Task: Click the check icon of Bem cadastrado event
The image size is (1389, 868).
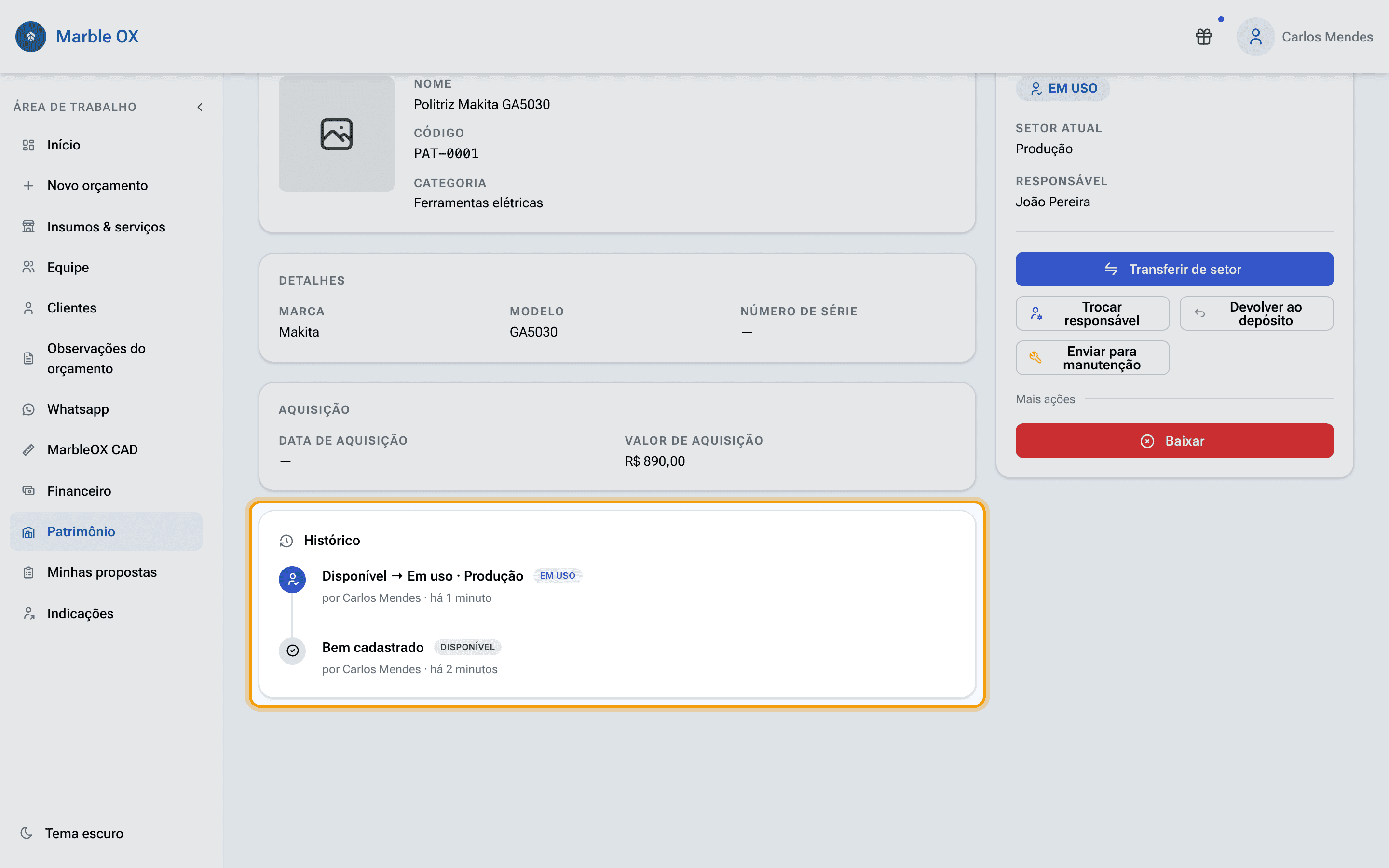Action: coord(292,651)
